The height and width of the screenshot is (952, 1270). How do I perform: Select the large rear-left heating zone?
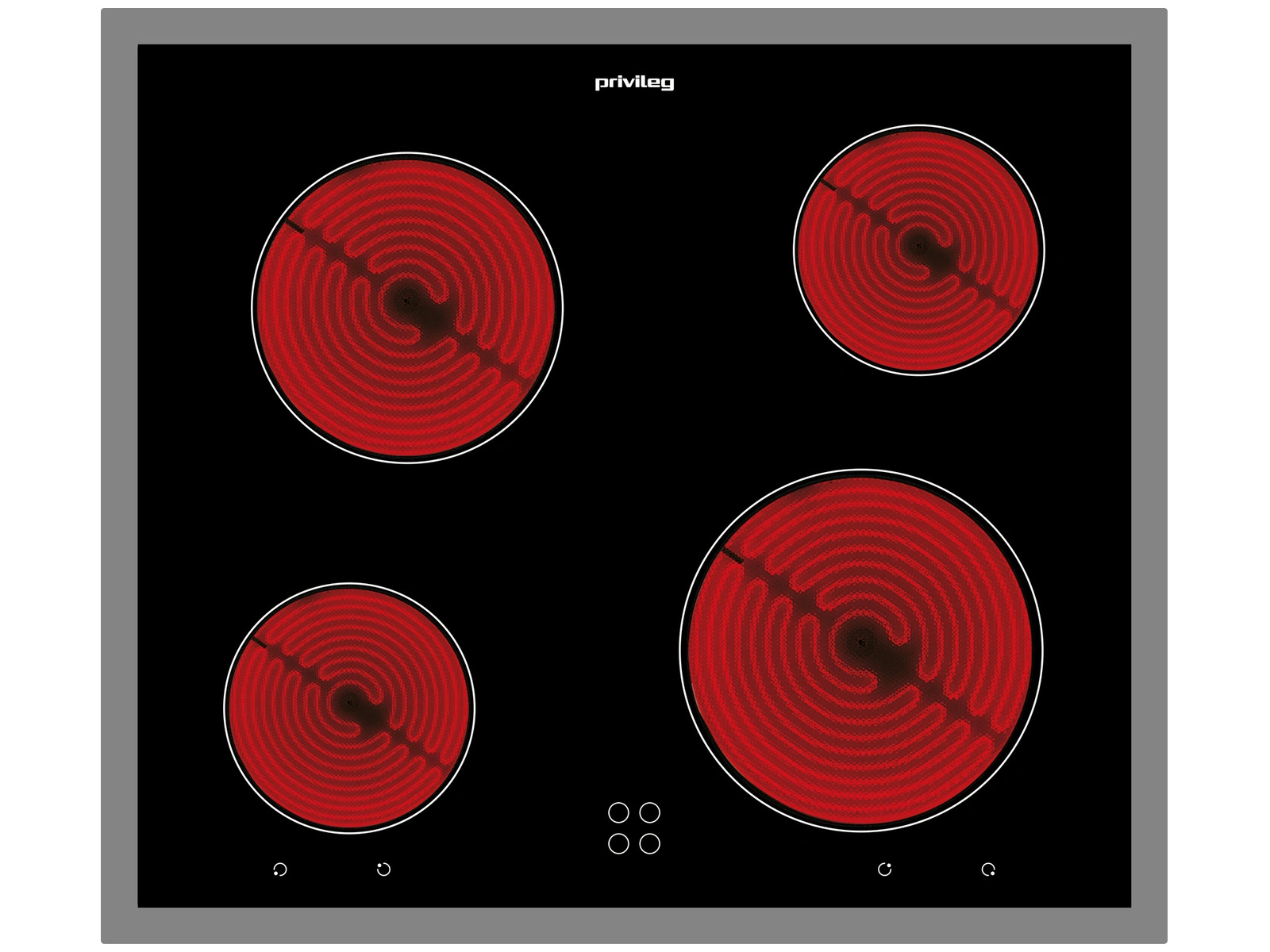(407, 307)
